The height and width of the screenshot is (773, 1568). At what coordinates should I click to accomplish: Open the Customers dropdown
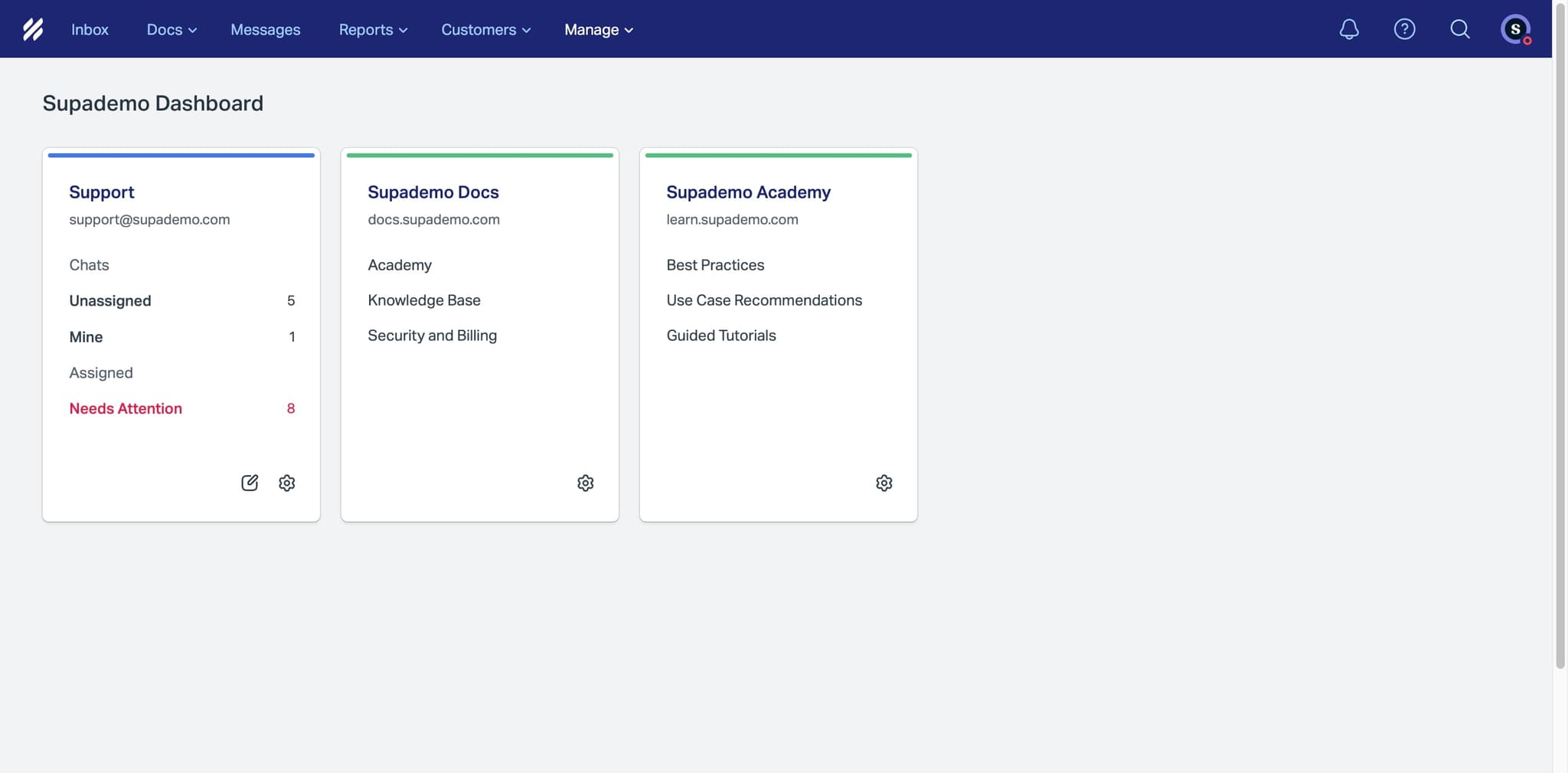click(x=485, y=29)
